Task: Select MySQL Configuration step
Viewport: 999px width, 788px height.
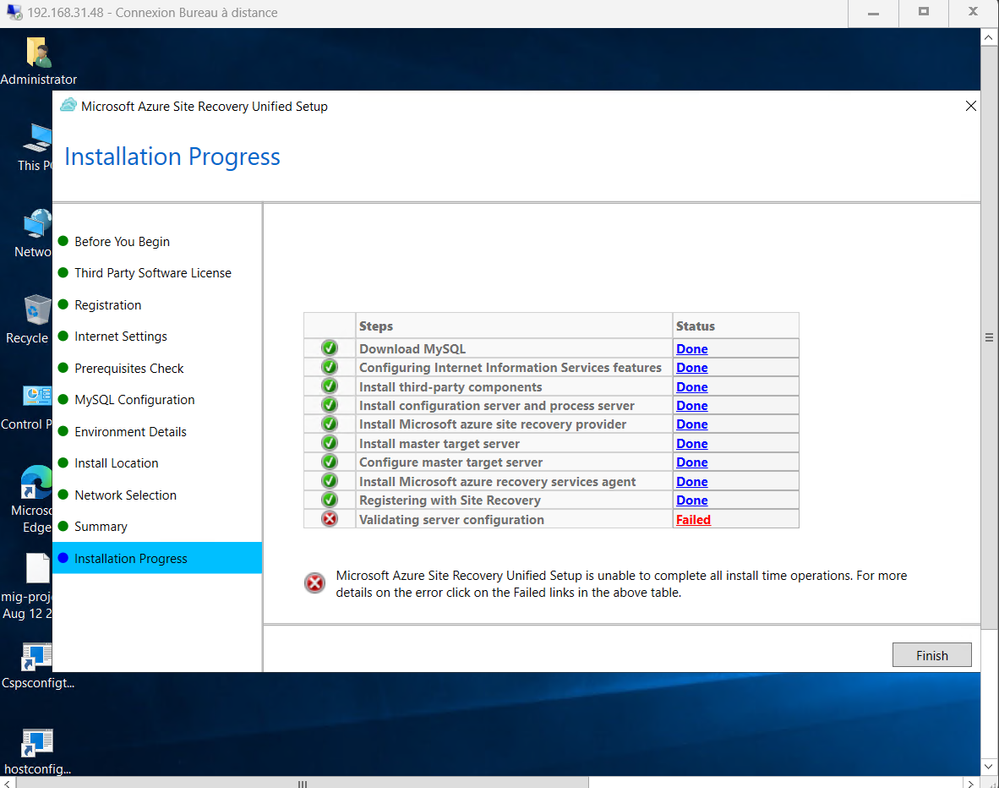Action: (134, 399)
